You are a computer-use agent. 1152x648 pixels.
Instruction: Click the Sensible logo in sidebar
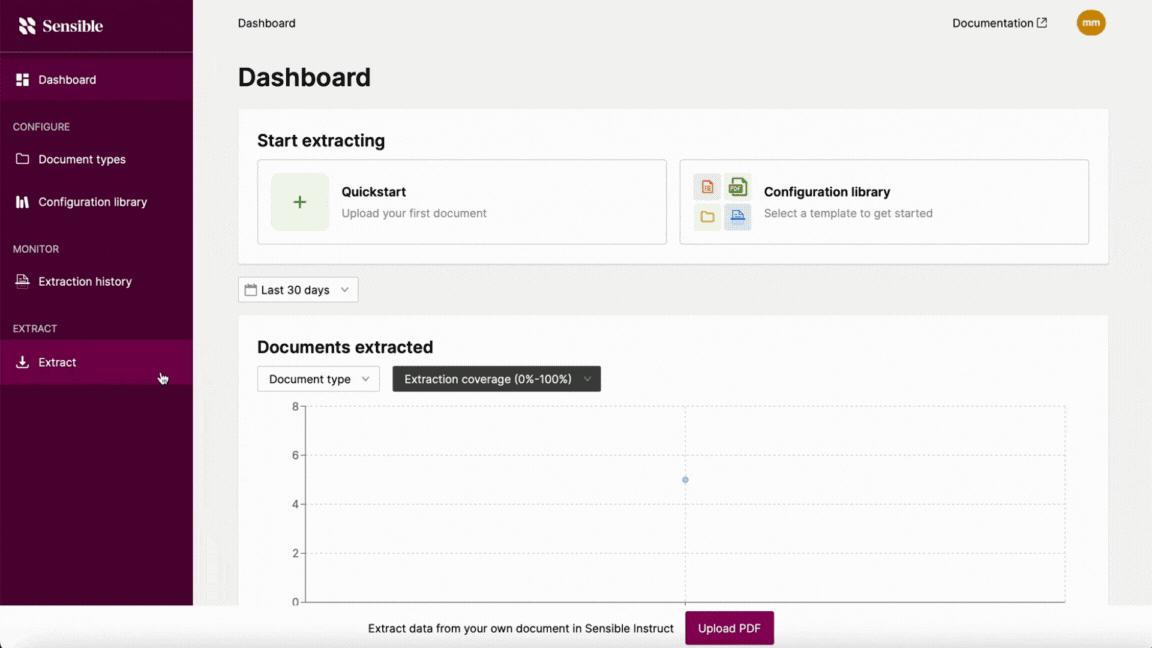(60, 26)
